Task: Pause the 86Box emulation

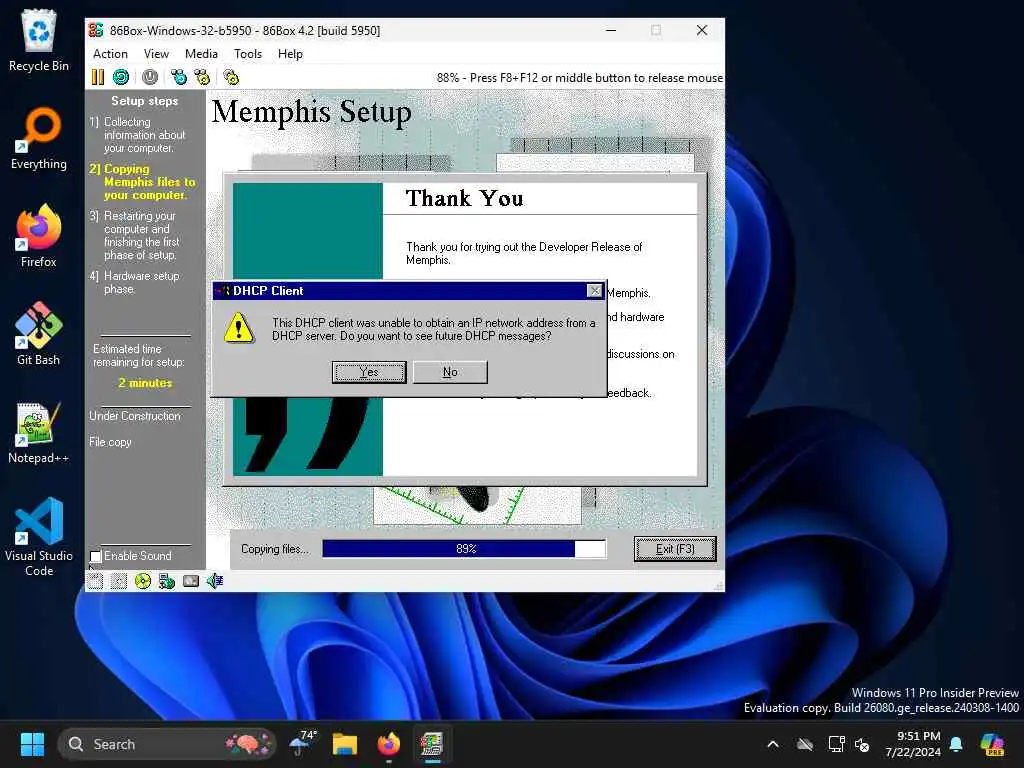Action: click(x=97, y=77)
